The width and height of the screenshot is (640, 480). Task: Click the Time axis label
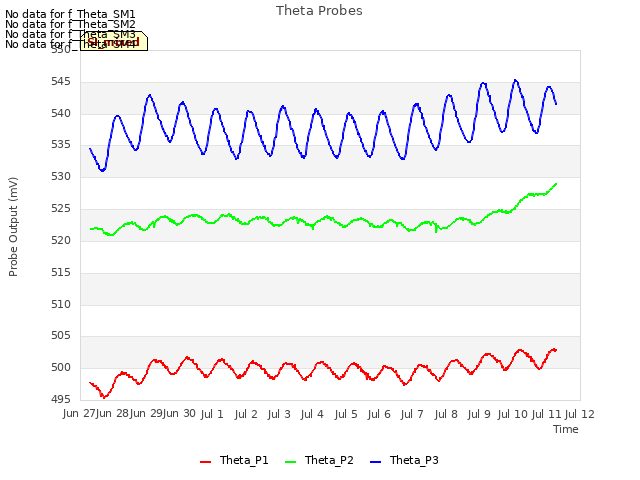[x=566, y=429]
